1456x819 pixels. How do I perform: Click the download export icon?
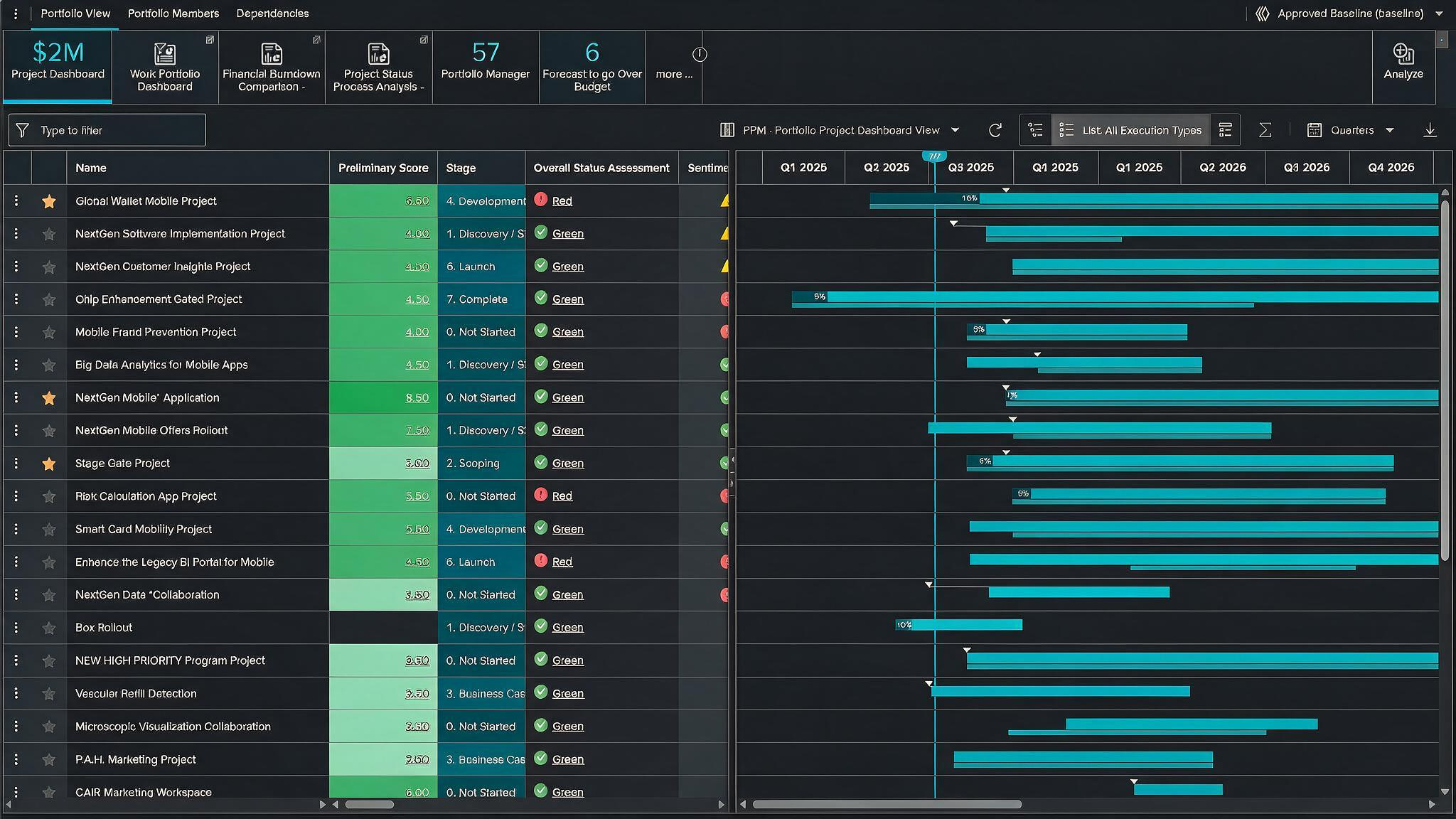pos(1430,130)
